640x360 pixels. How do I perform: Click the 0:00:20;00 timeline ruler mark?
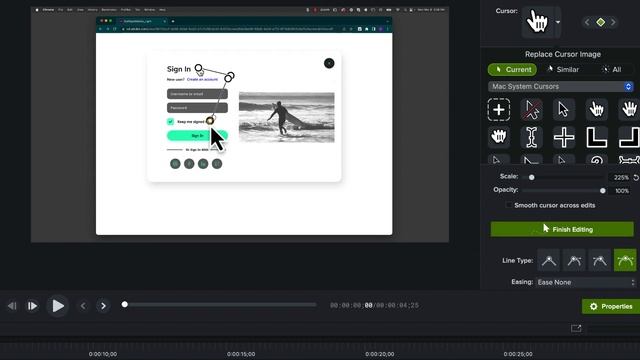click(380, 354)
